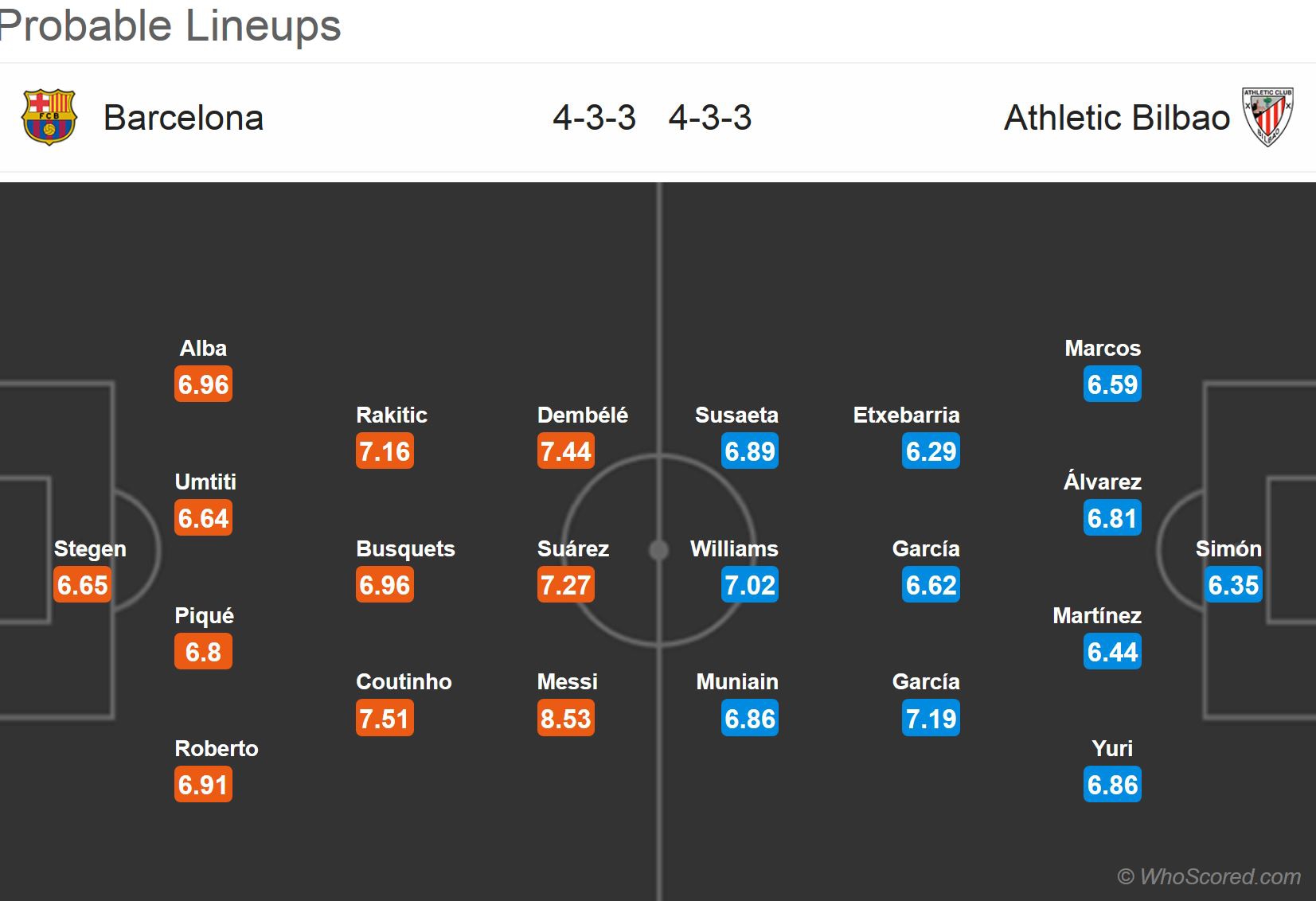Click Roberto's 6.91 rating badge
This screenshot has width=1316, height=901.
tap(204, 785)
